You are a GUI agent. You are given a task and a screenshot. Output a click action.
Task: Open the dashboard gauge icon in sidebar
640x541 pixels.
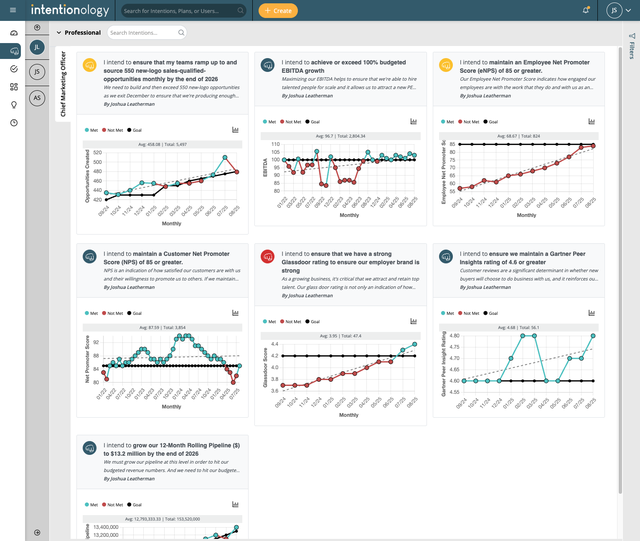click(x=13, y=32)
